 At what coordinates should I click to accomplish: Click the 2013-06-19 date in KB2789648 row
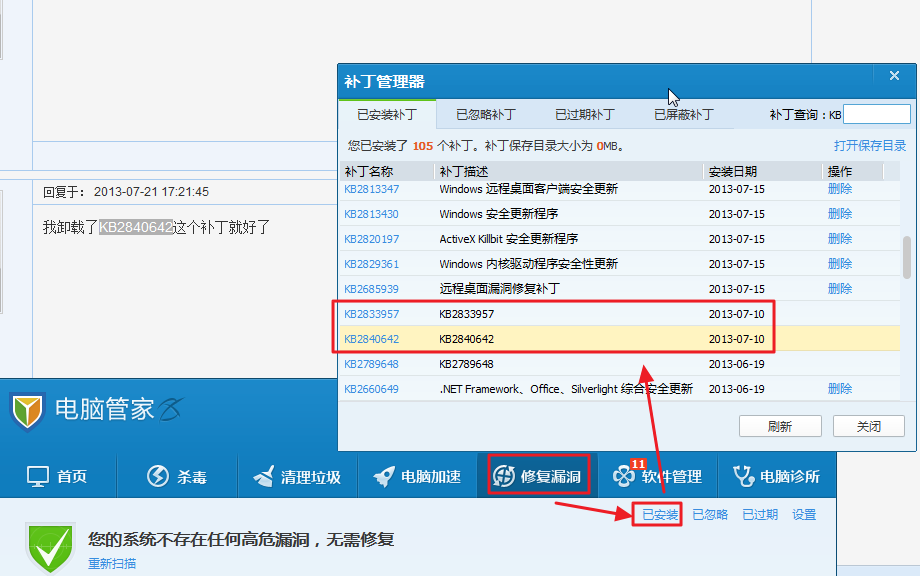(736, 364)
